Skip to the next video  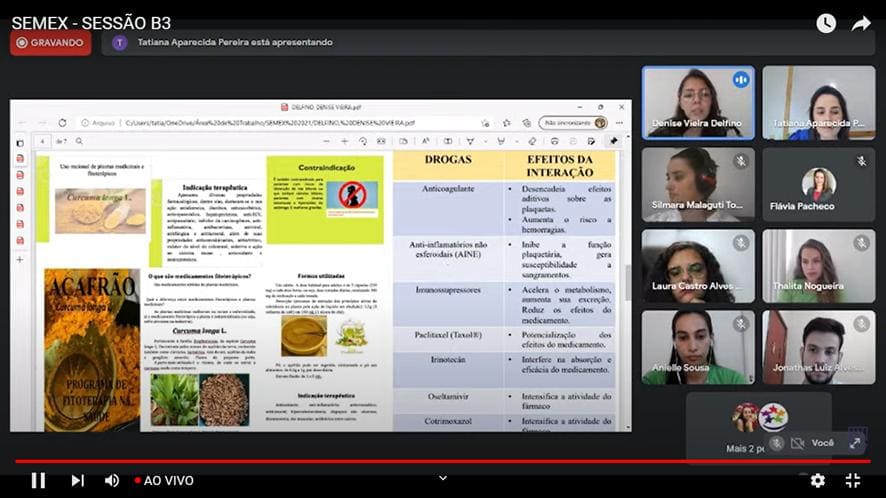(77, 480)
